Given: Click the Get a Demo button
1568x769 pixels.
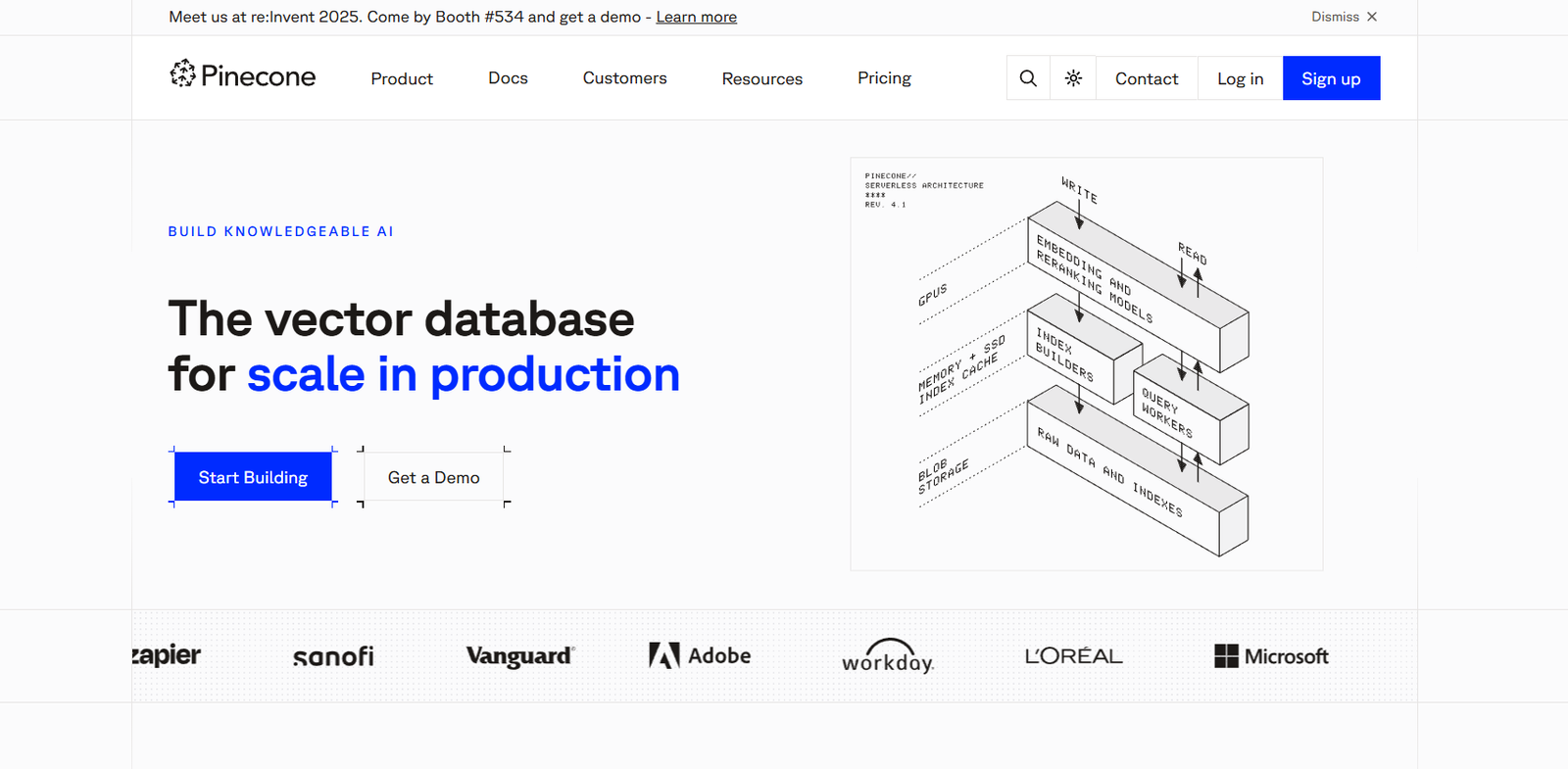Looking at the screenshot, I should point(433,477).
